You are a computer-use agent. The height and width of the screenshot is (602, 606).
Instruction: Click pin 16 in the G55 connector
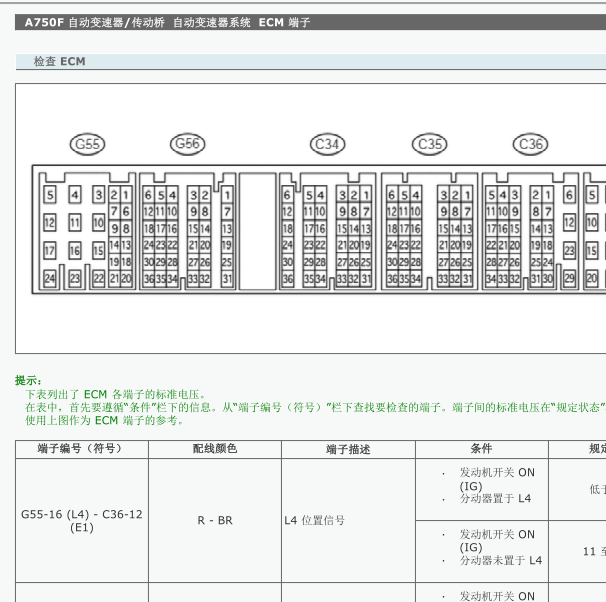point(75,251)
